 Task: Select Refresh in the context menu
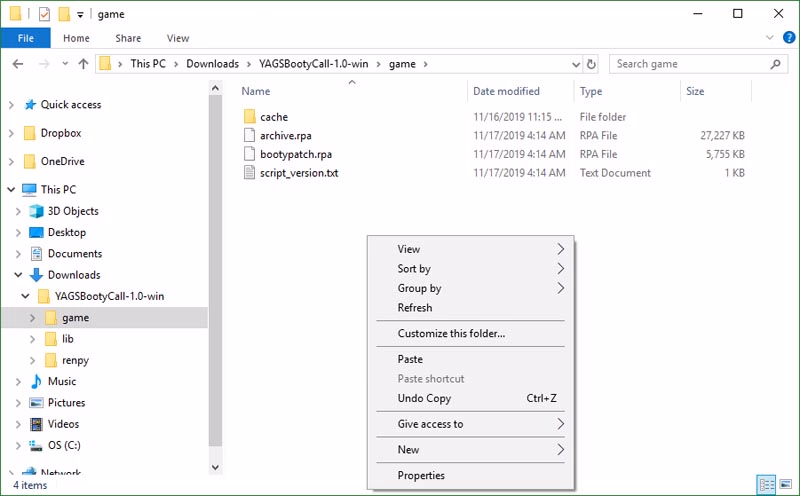415,308
